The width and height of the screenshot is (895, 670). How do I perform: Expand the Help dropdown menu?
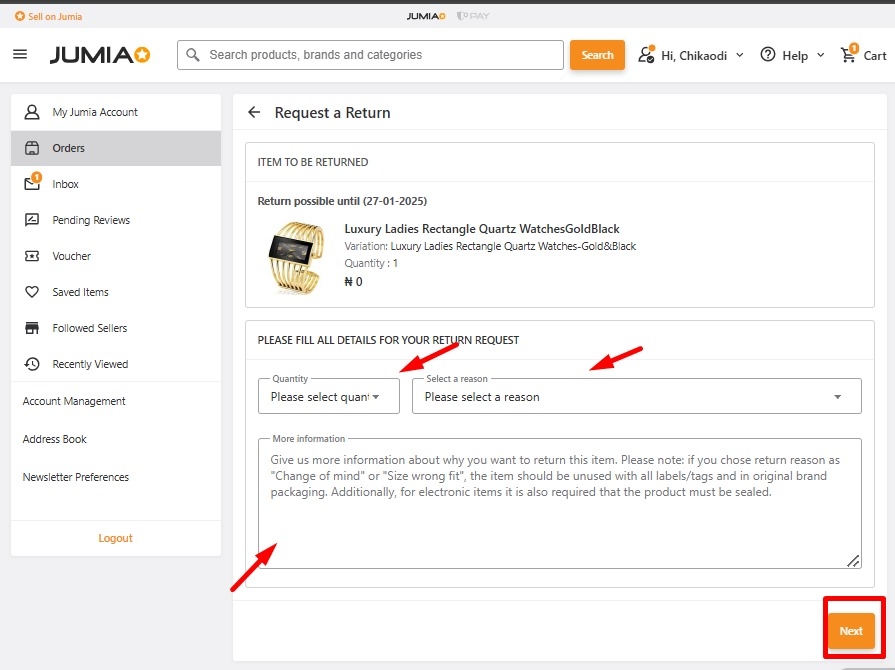click(x=792, y=55)
